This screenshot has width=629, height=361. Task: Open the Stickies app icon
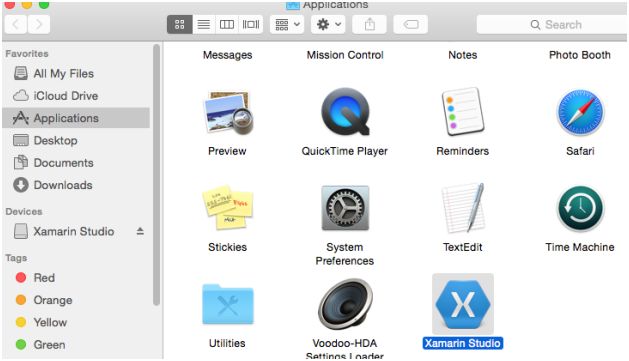228,207
